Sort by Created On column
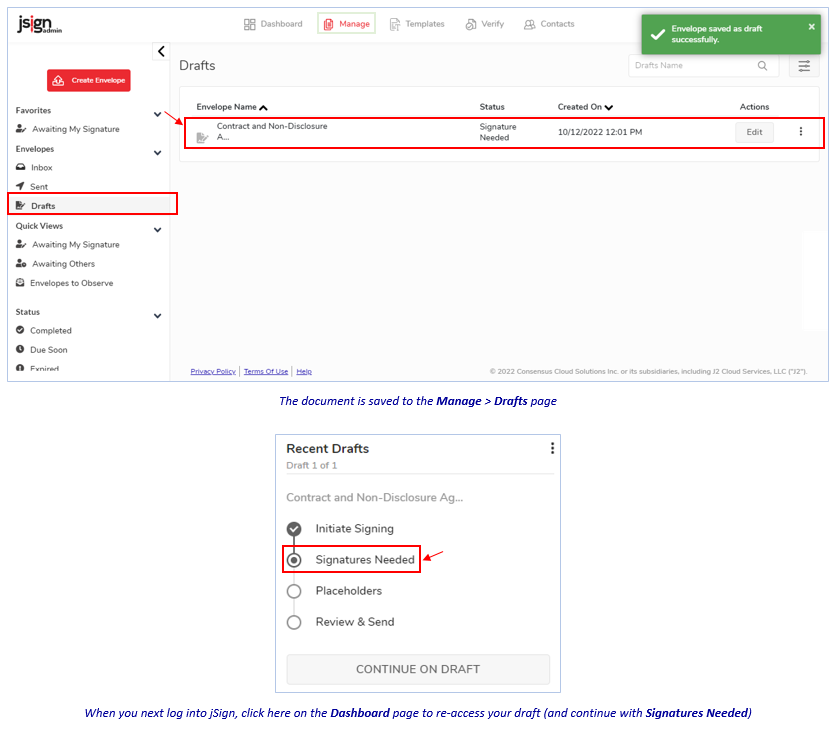Screen dimensions: 836x730 click(585, 107)
